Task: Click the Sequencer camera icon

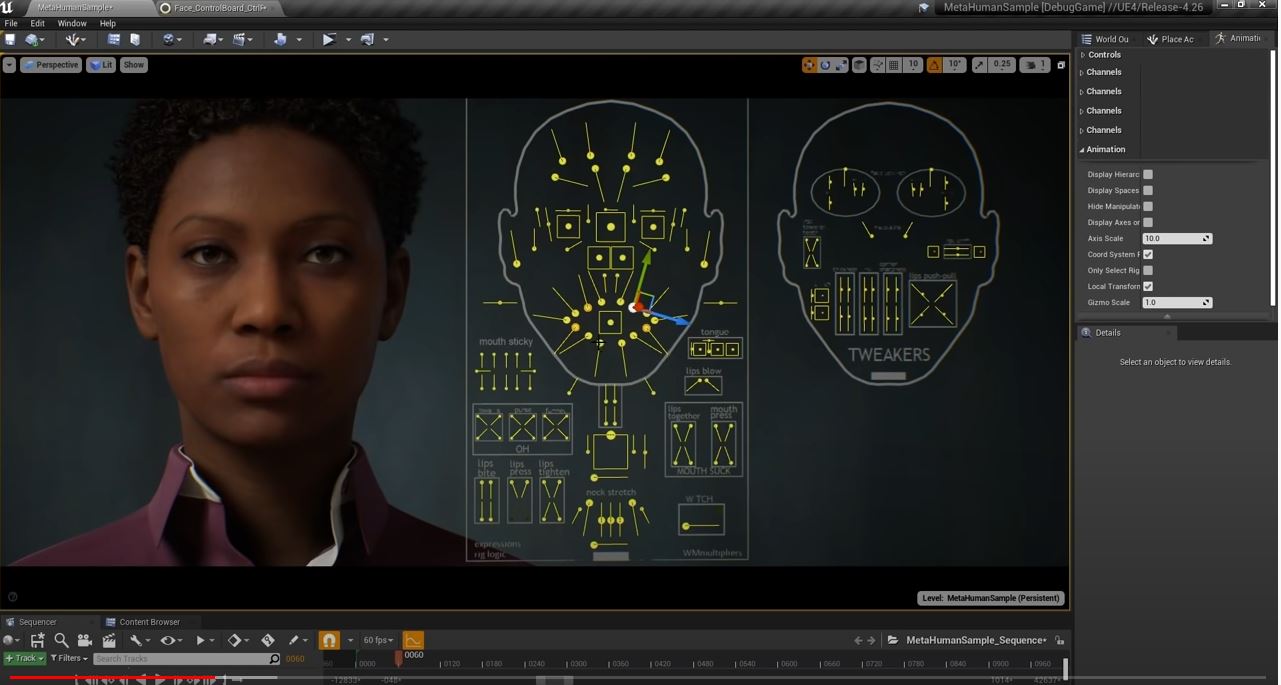Action: click(85, 640)
